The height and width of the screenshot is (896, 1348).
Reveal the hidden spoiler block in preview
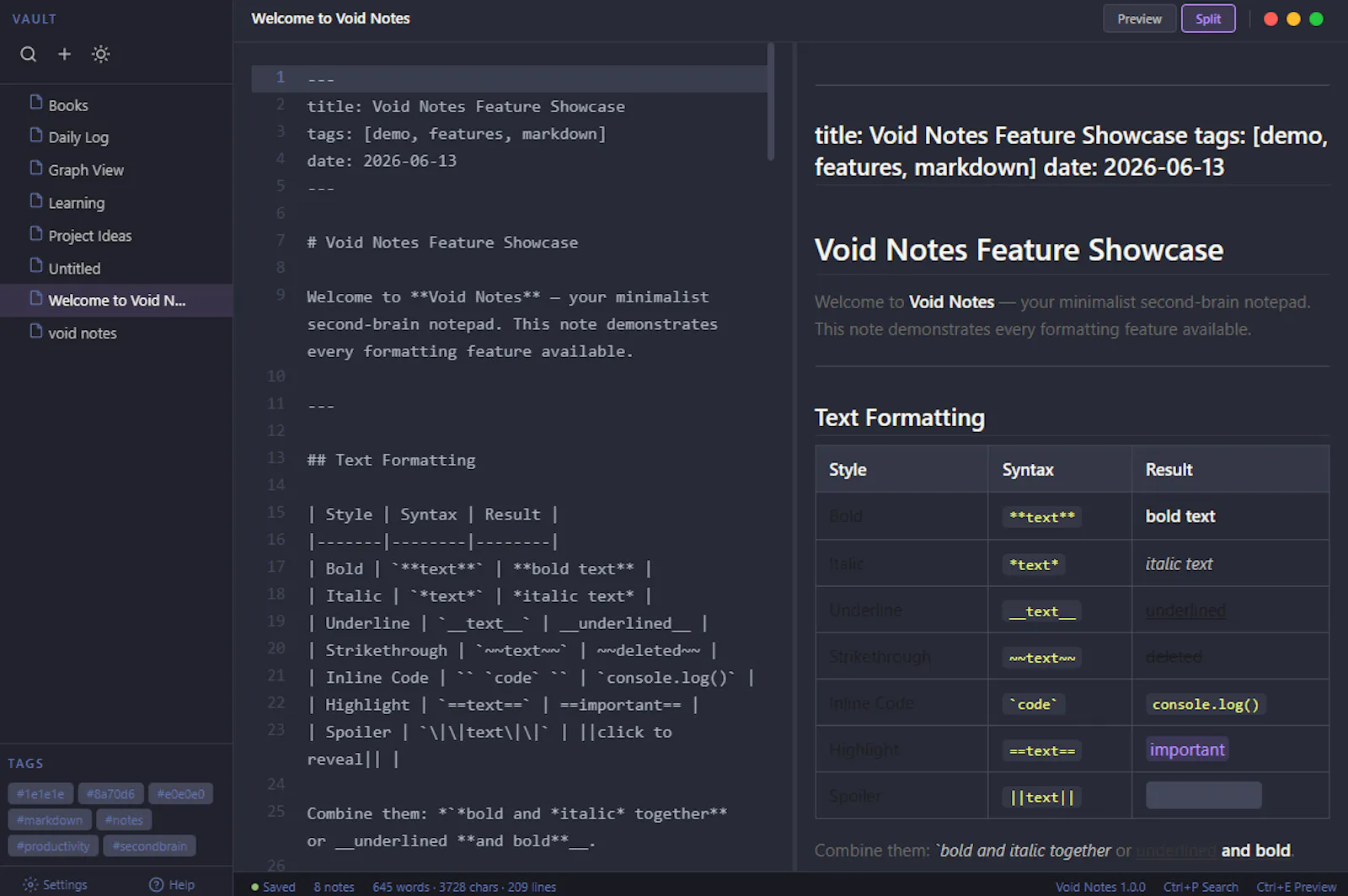[1203, 795]
